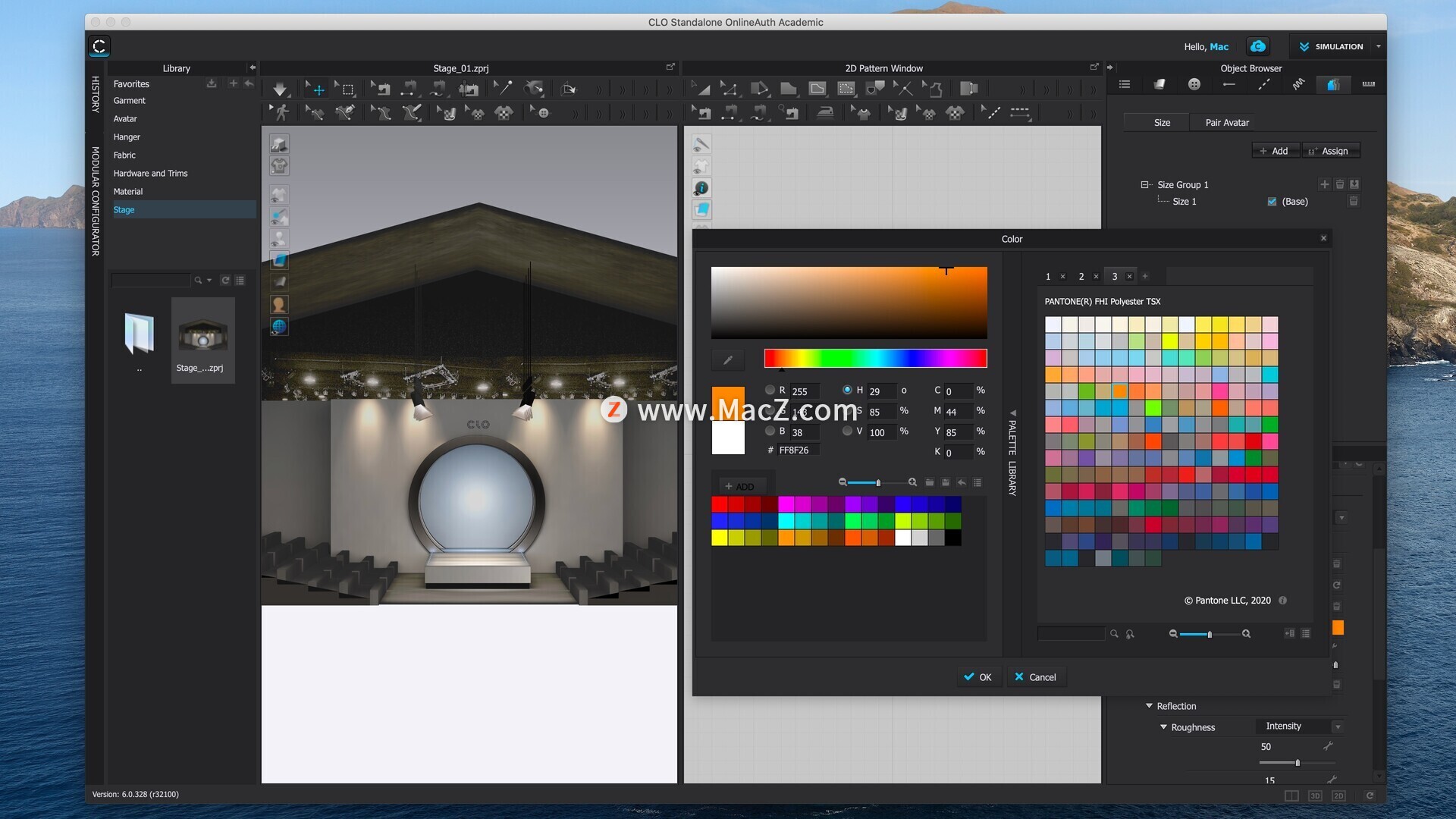Collapse the Reflection section
The image size is (1456, 819).
point(1149,706)
